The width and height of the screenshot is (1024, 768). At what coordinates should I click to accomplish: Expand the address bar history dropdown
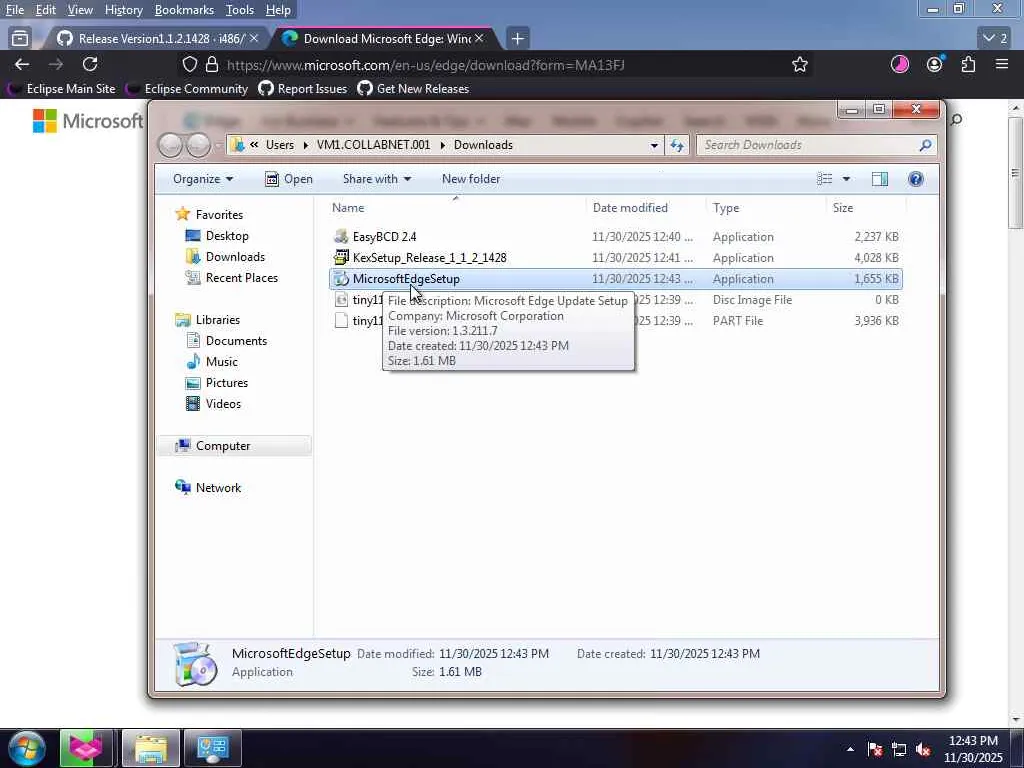pos(654,145)
